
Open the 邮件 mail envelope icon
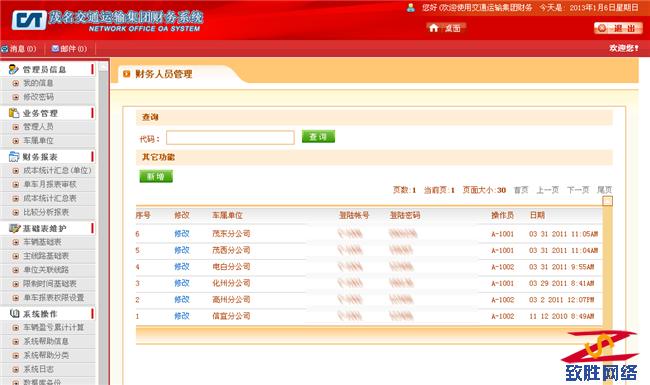55,48
